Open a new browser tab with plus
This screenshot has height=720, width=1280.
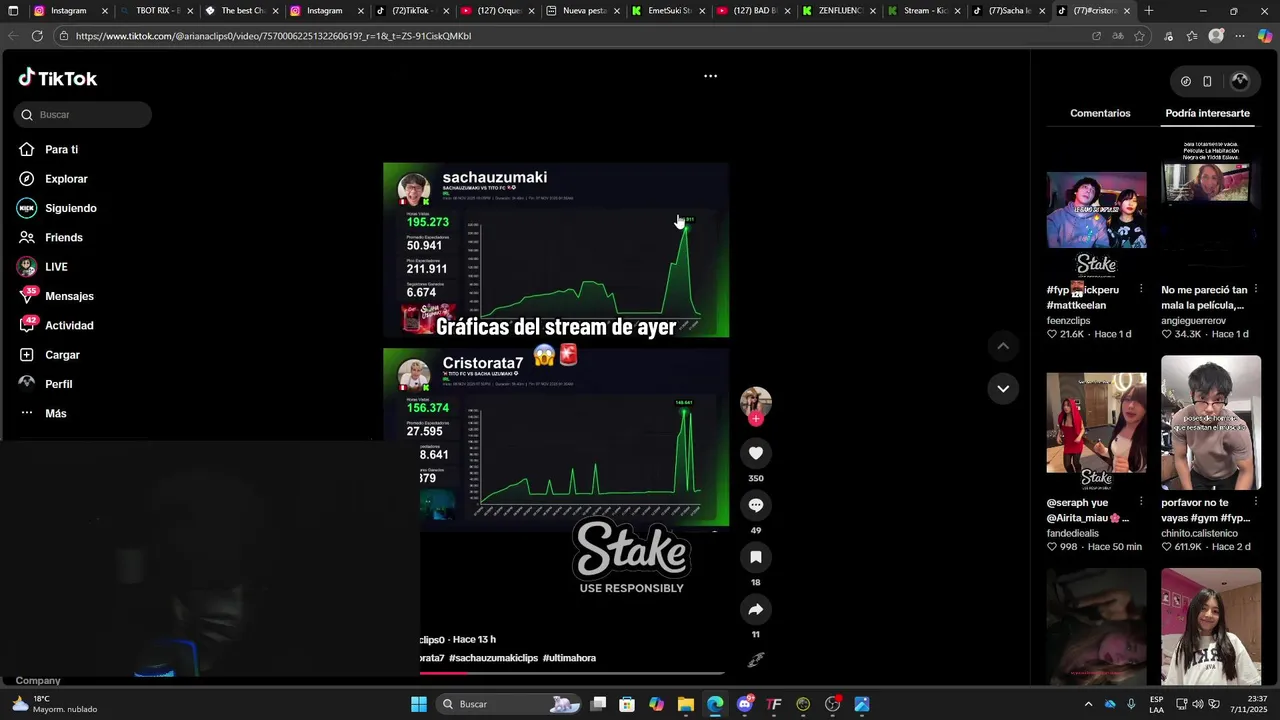(1148, 11)
